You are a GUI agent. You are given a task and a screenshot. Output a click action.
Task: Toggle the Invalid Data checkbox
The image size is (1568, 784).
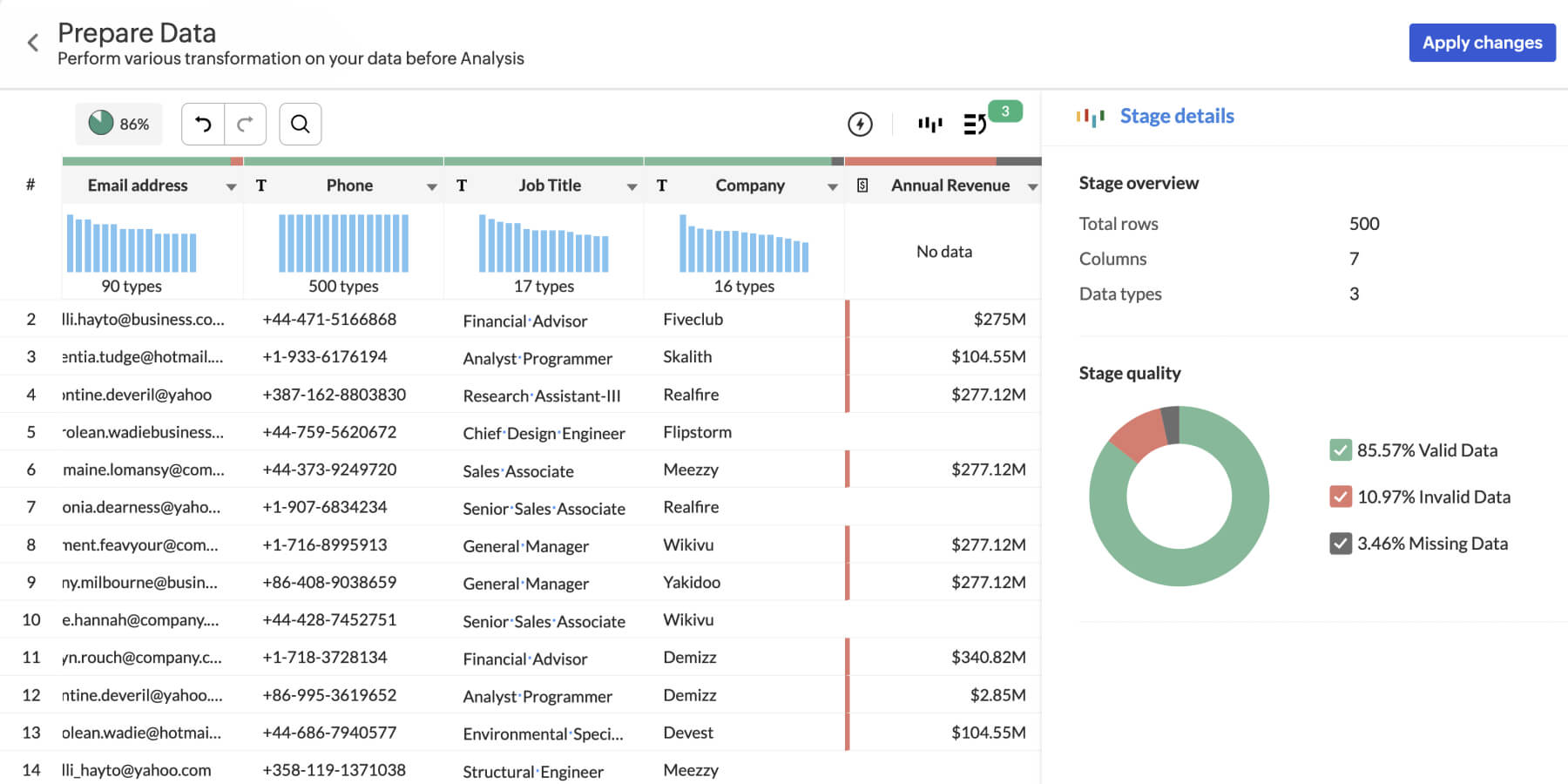tap(1340, 497)
